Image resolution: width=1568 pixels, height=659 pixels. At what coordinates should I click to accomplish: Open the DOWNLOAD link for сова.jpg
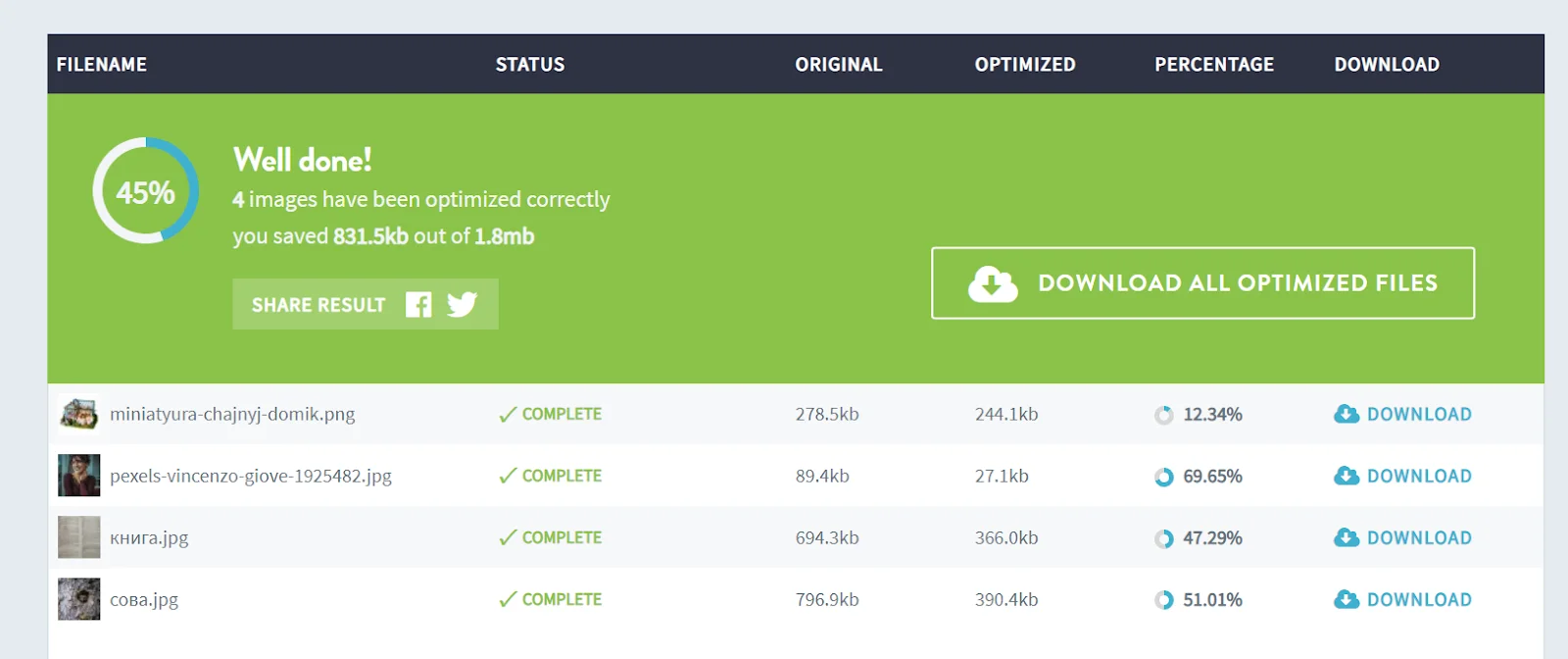click(x=1418, y=599)
